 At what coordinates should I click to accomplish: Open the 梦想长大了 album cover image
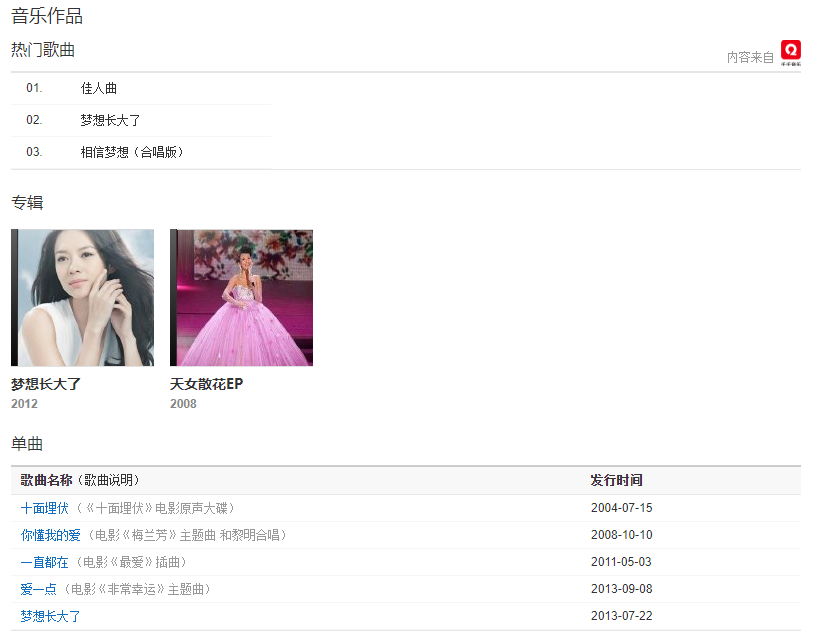click(x=82, y=297)
